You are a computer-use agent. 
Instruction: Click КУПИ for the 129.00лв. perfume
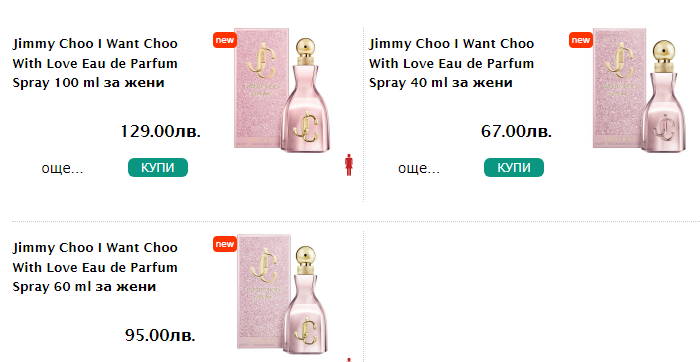point(158,168)
